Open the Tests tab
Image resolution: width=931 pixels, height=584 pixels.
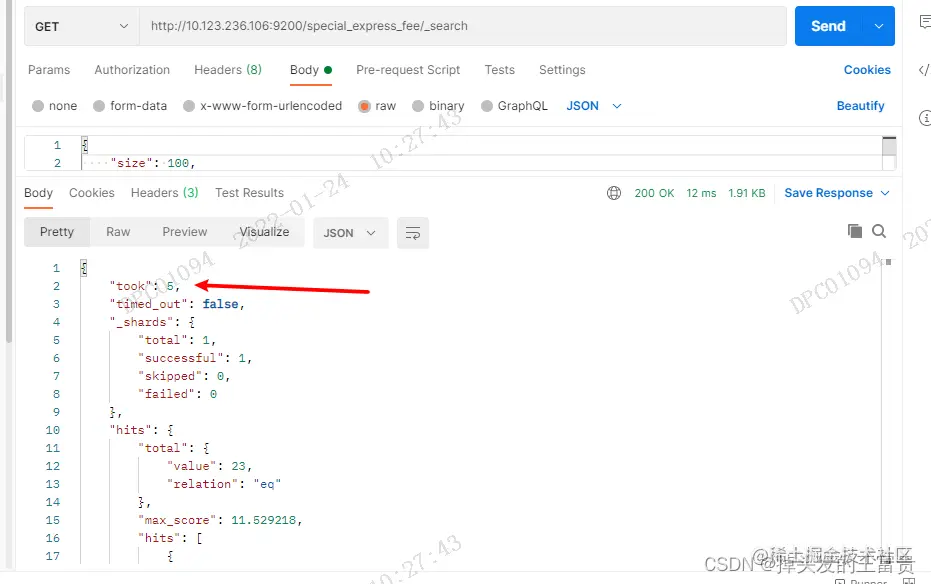coord(499,69)
